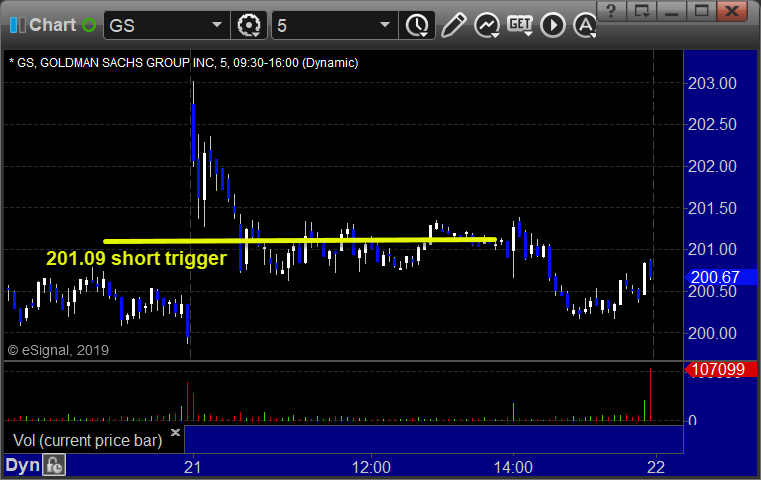Screen dimensions: 761x480
Task: Open the time template clock icon
Action: (417, 25)
